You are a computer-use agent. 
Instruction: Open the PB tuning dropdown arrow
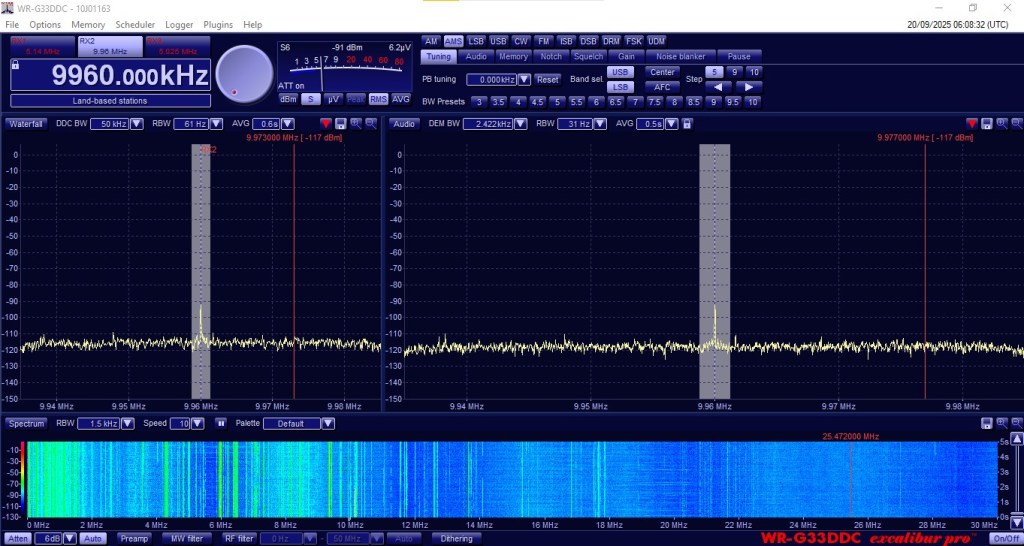(524, 80)
